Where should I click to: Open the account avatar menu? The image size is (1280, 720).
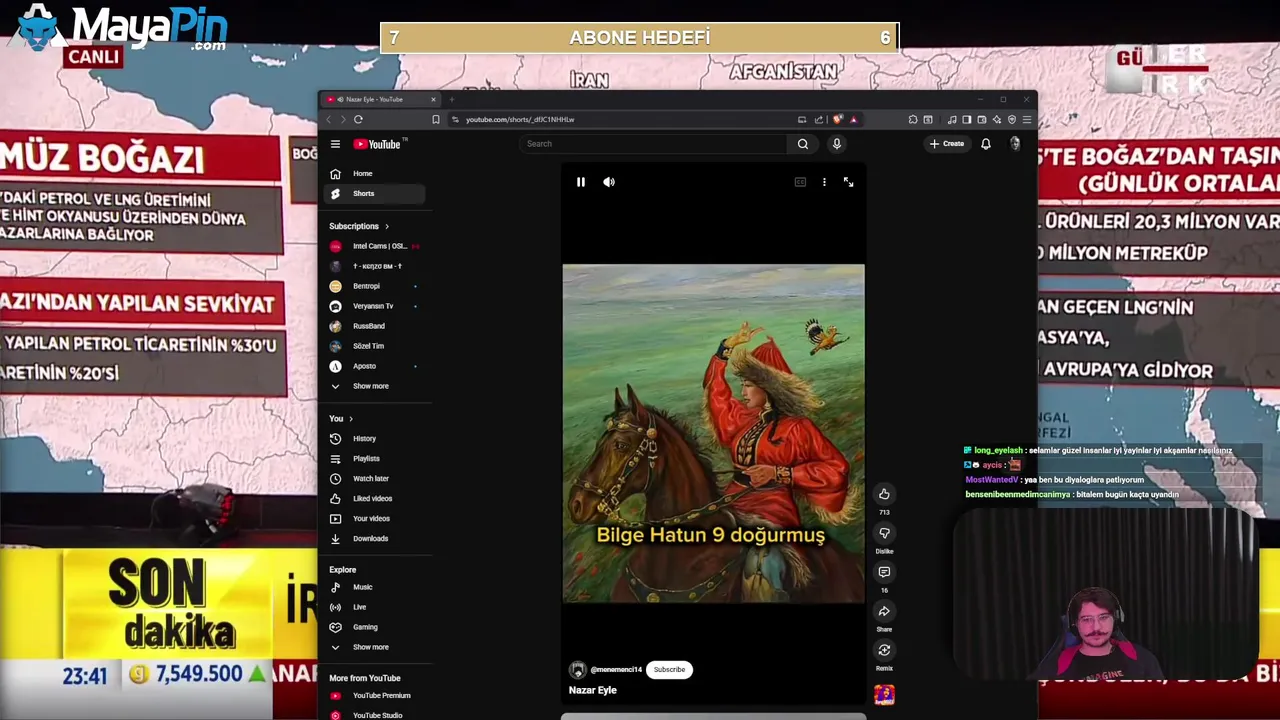click(1015, 144)
